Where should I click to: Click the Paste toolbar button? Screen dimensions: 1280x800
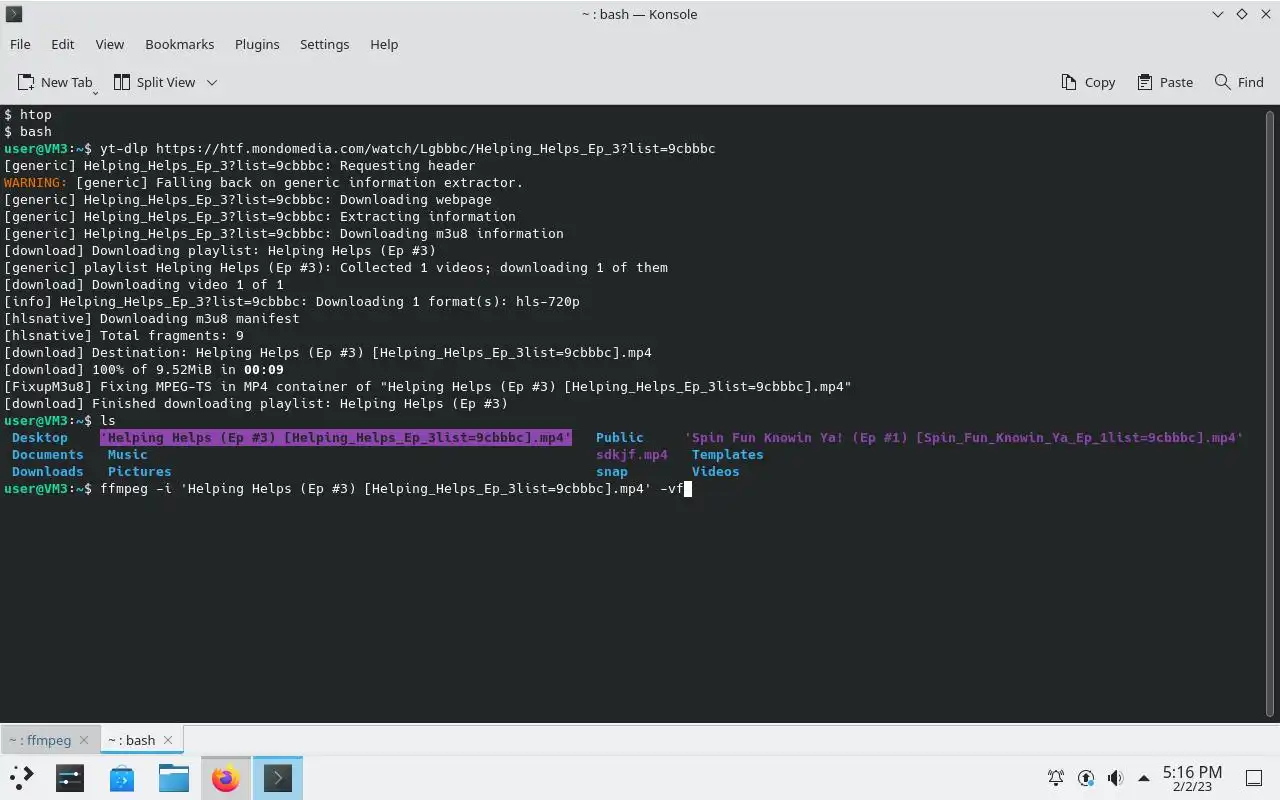tap(1165, 82)
